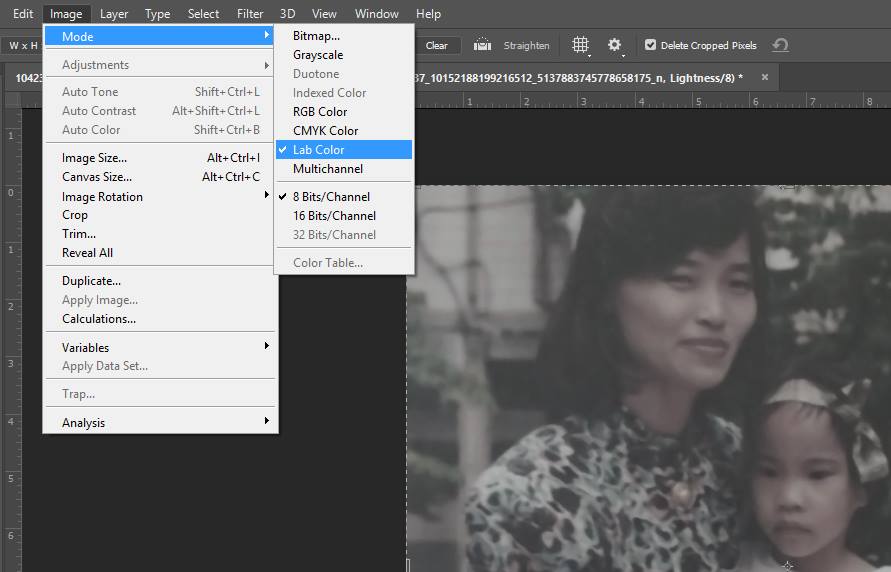The height and width of the screenshot is (572, 891).
Task: Toggle the Delete Cropped Pixels checkbox
Action: (651, 45)
